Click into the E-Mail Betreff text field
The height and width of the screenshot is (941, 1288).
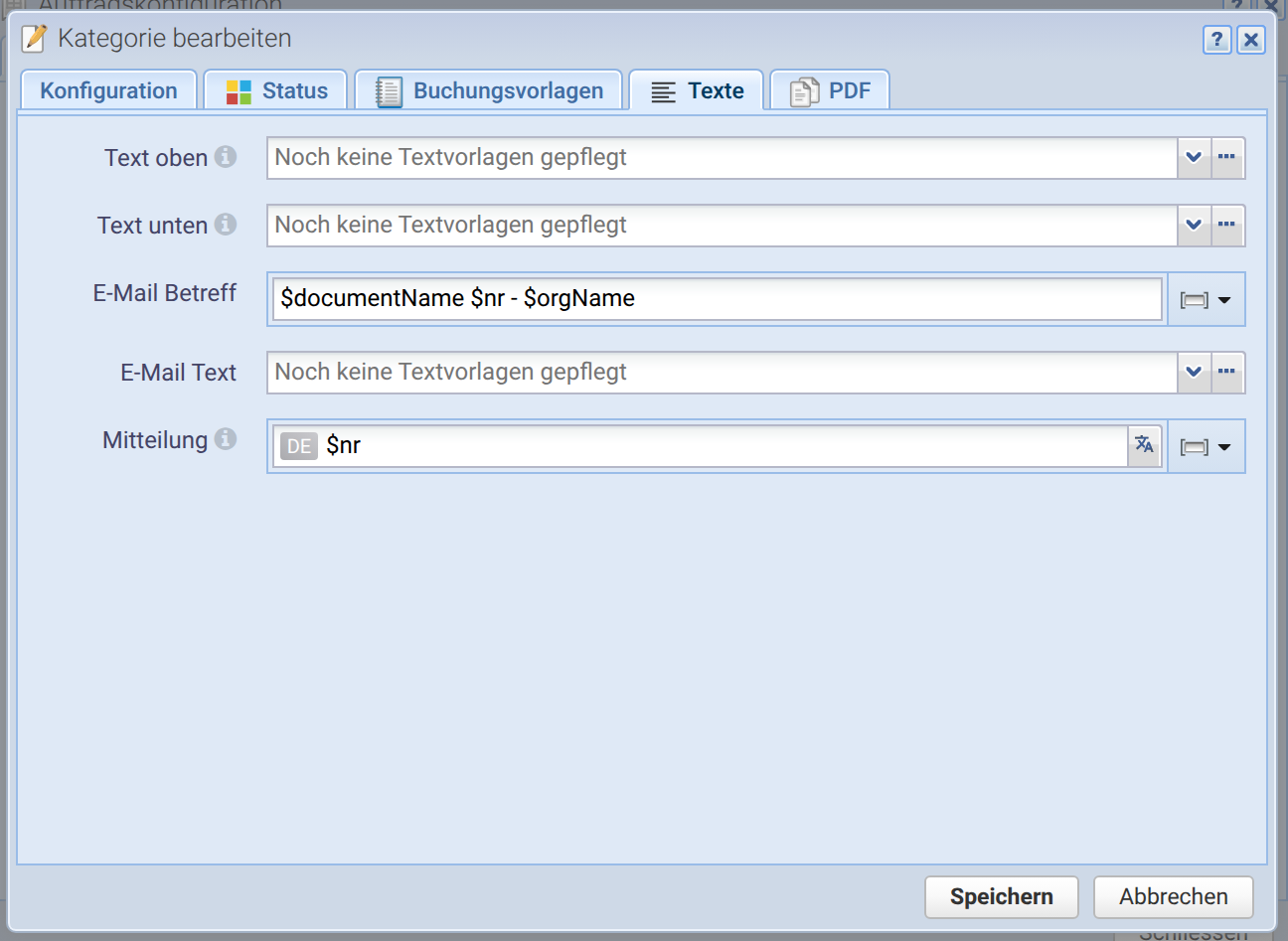point(717,299)
